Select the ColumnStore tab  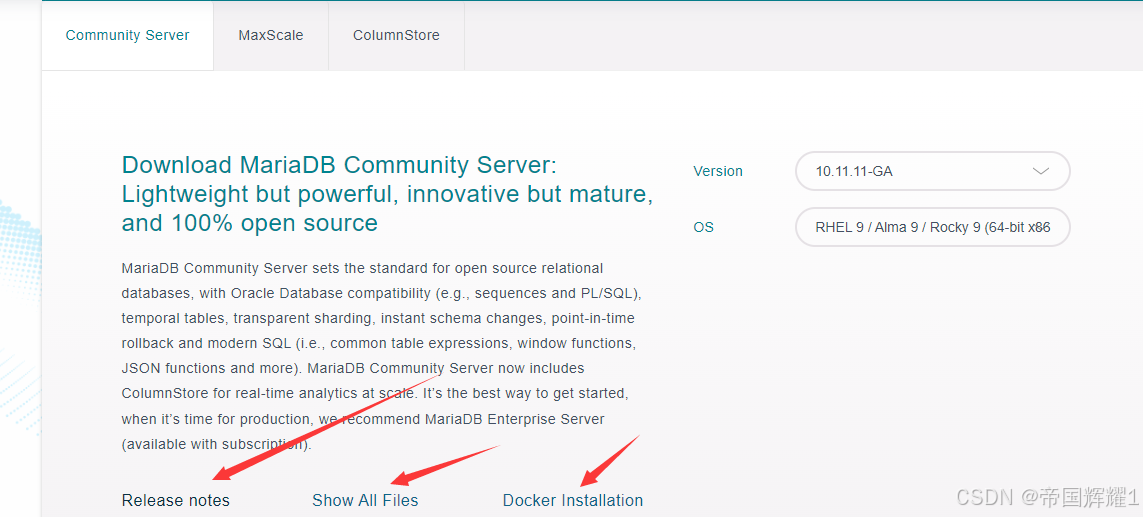coord(397,35)
